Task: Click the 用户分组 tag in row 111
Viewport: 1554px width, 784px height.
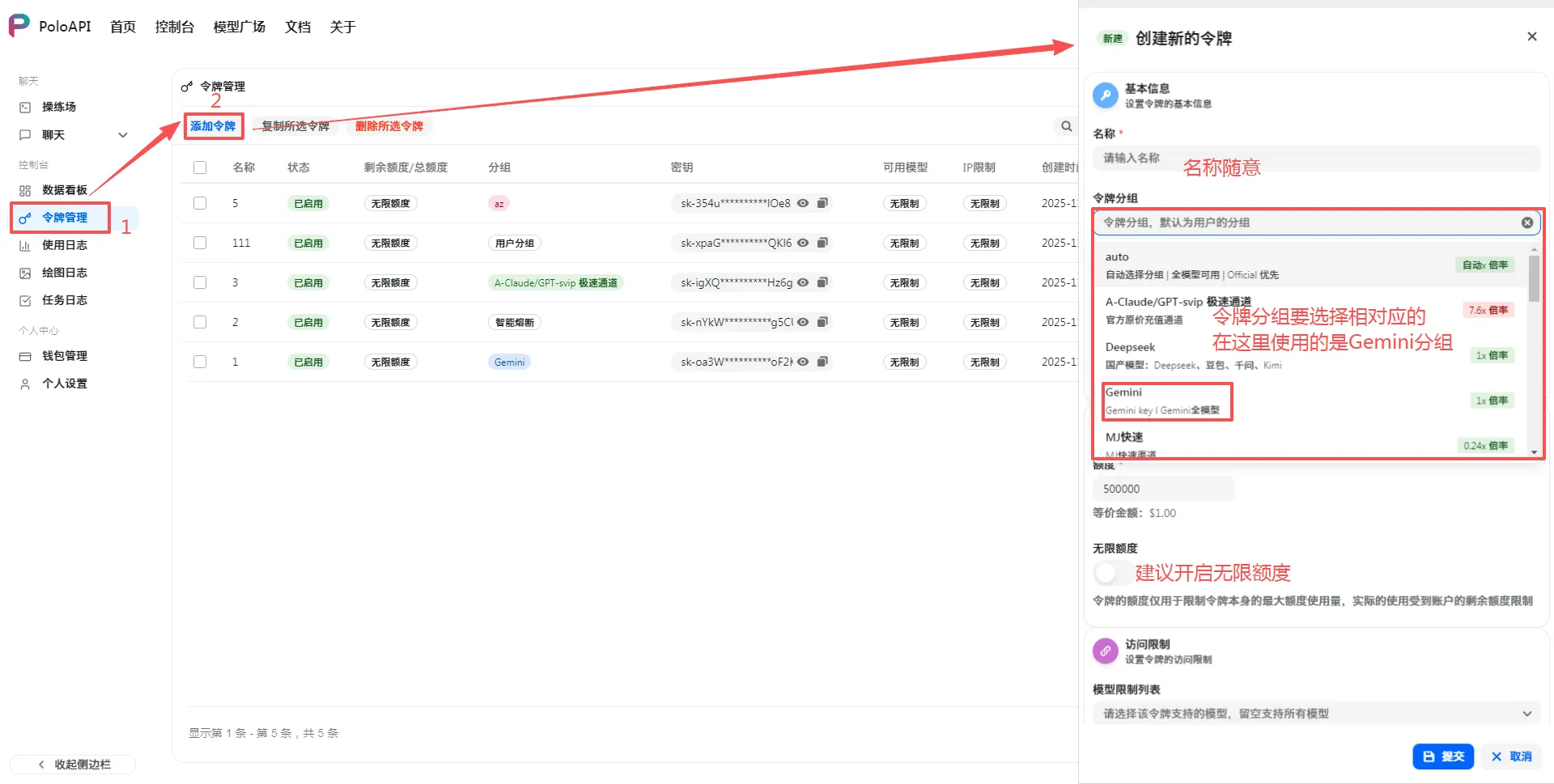Action: coord(515,243)
